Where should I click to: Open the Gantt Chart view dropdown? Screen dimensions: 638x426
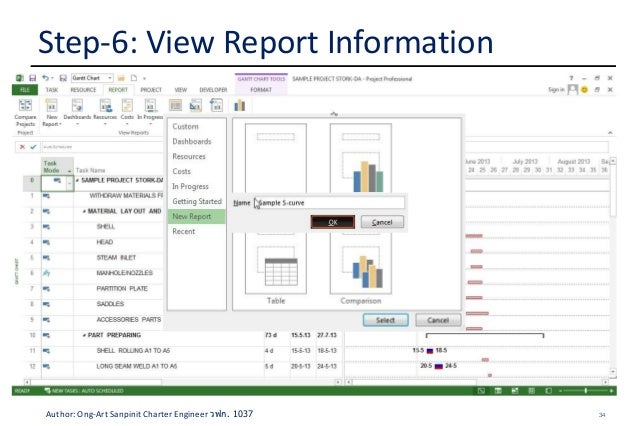[x=110, y=78]
